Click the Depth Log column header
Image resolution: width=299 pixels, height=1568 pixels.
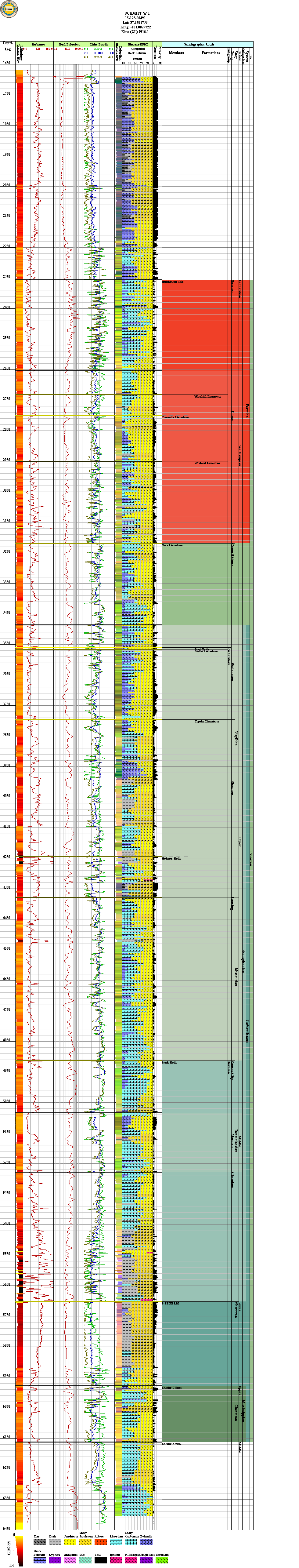(8, 46)
